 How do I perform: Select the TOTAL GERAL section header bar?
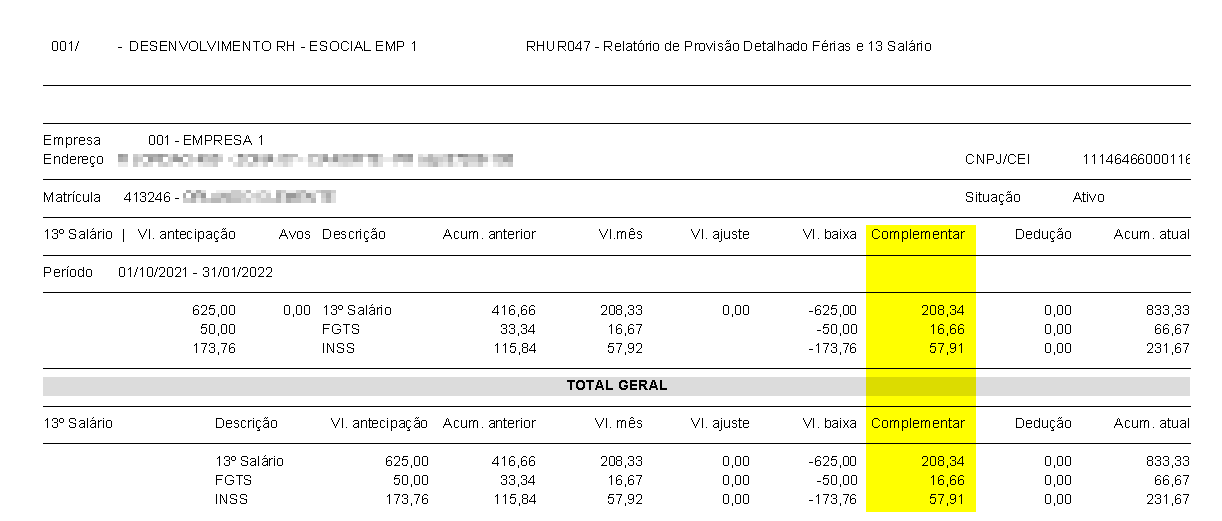coord(616,385)
